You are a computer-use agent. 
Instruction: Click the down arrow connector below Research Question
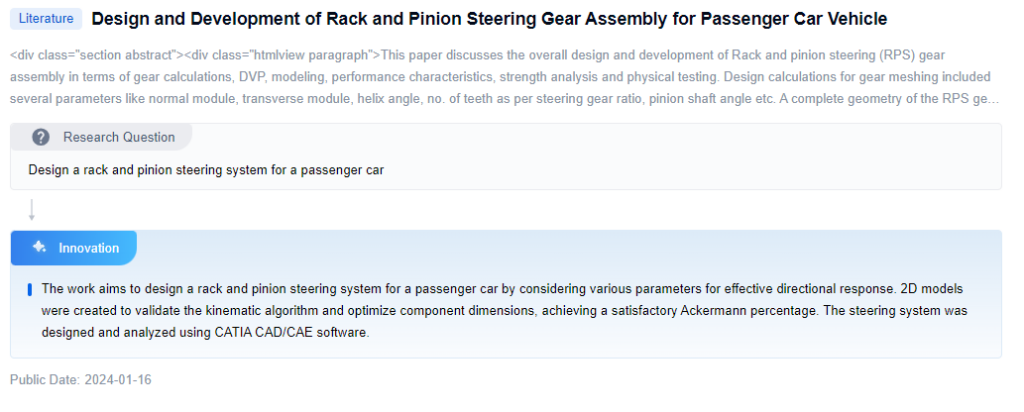click(32, 210)
